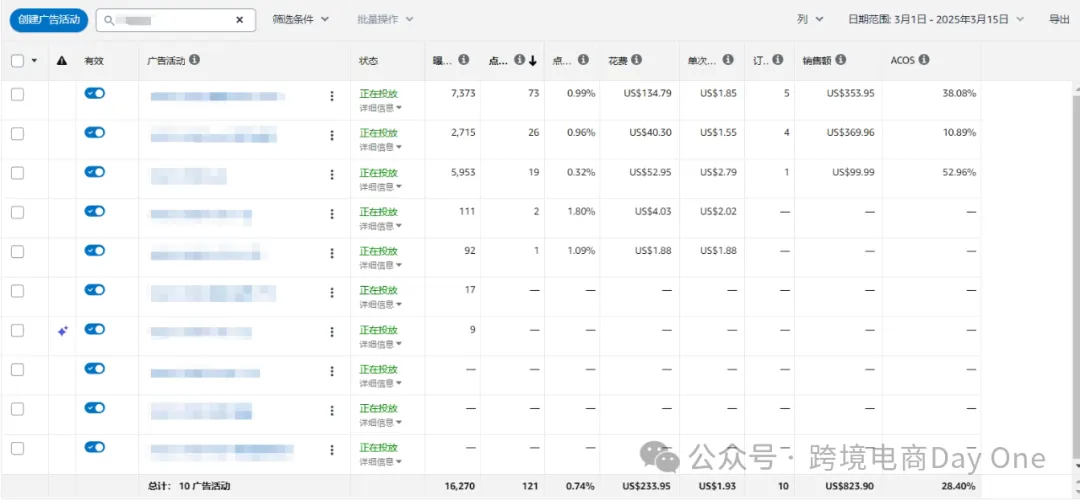Click the info icon next to 销售额 header
This screenshot has height=501, width=1080.
click(x=841, y=60)
